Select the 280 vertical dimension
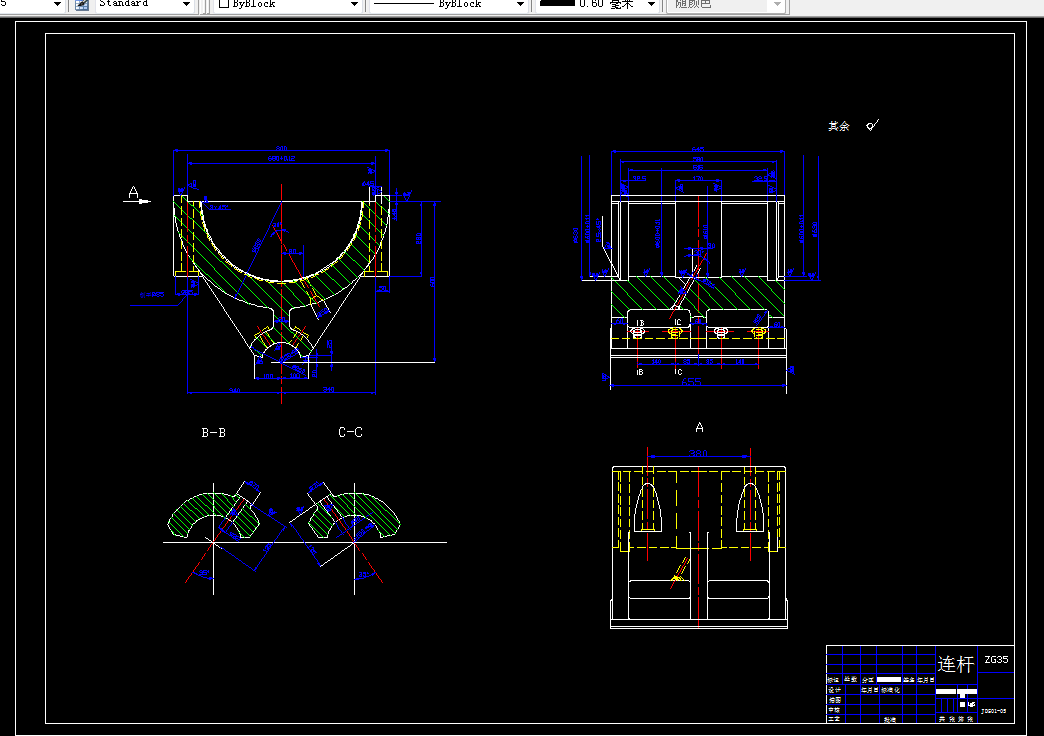Screen dimensions: 1044x736 (419, 238)
